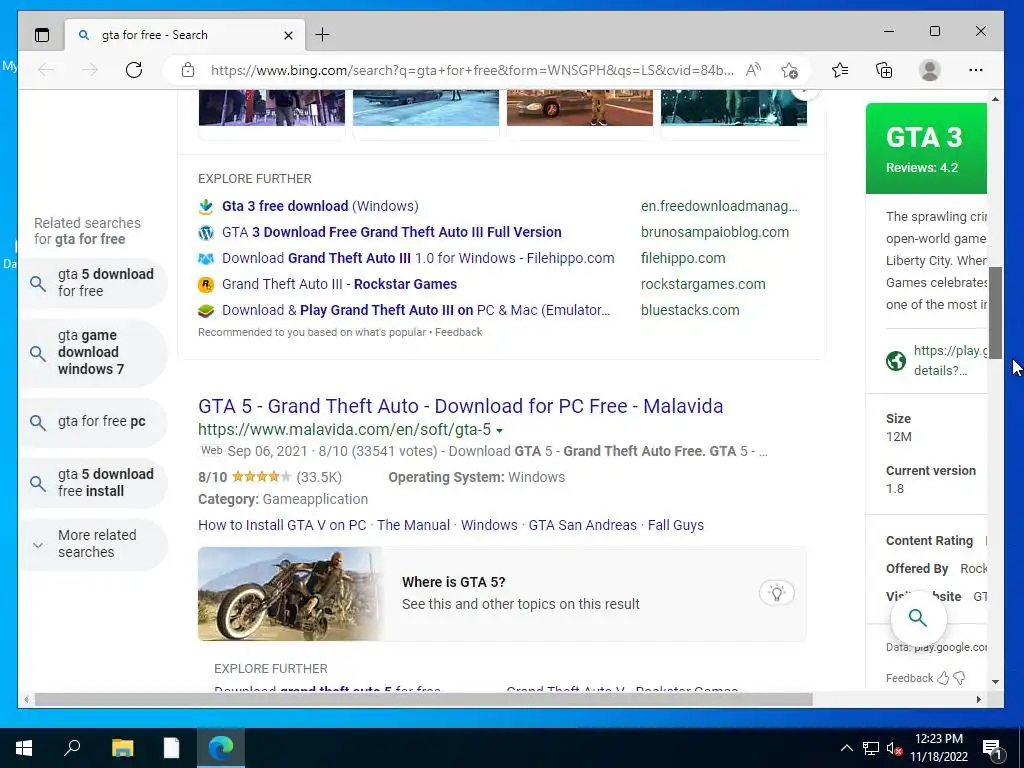The image size is (1024, 768).
Task: Click bluestacks.com domain text
Action: [690, 311]
